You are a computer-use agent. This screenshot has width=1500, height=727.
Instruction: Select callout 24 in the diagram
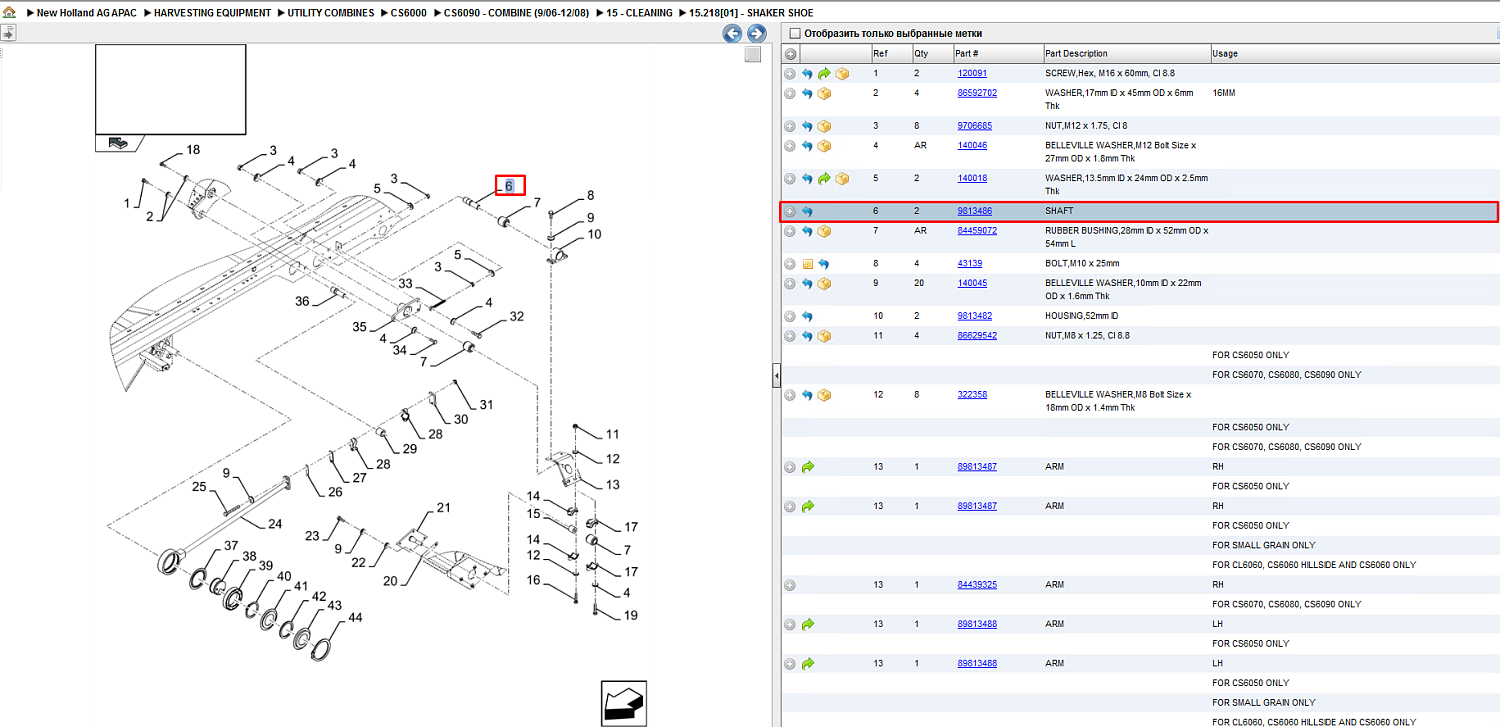coord(274,523)
